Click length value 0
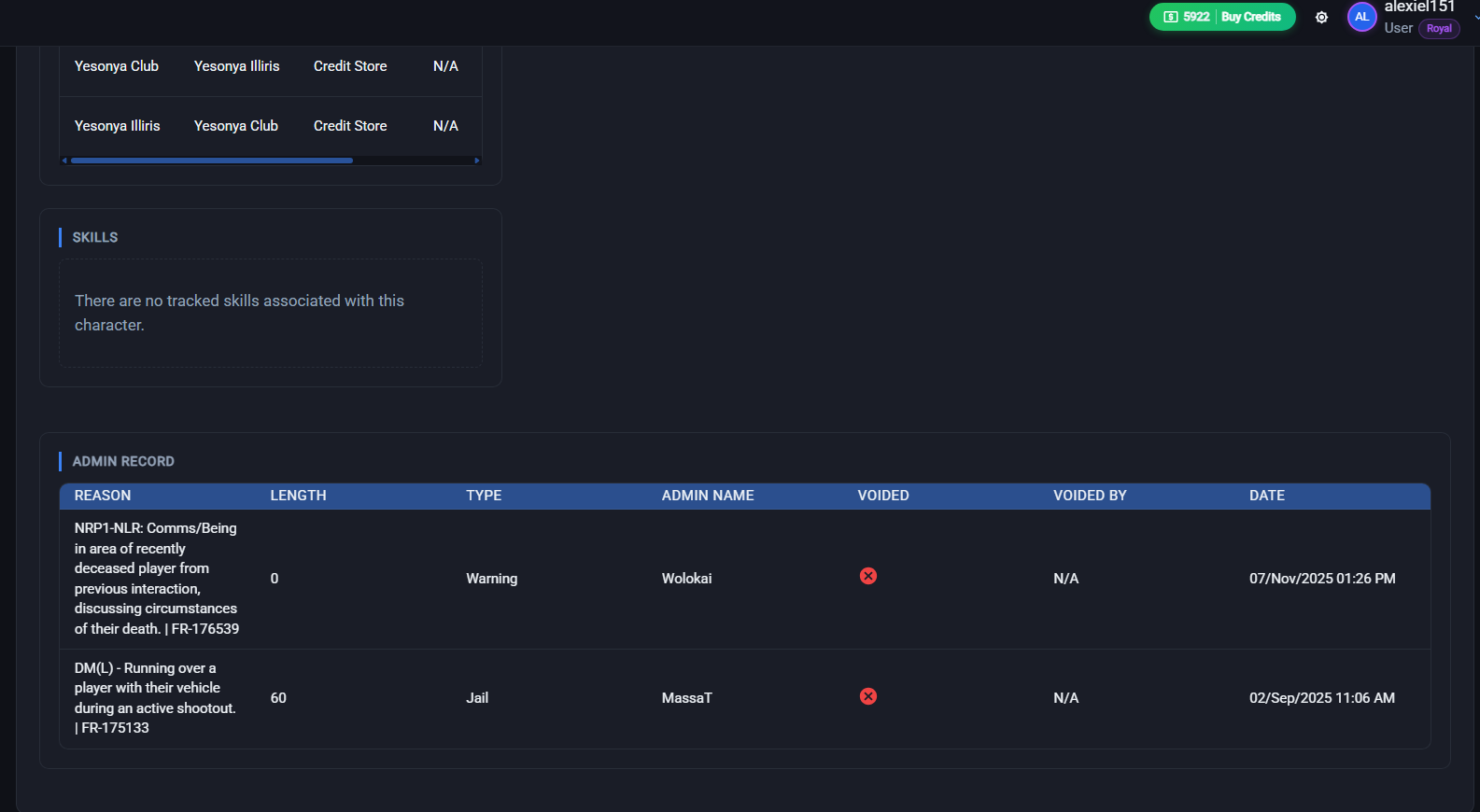1480x812 pixels. coord(275,579)
